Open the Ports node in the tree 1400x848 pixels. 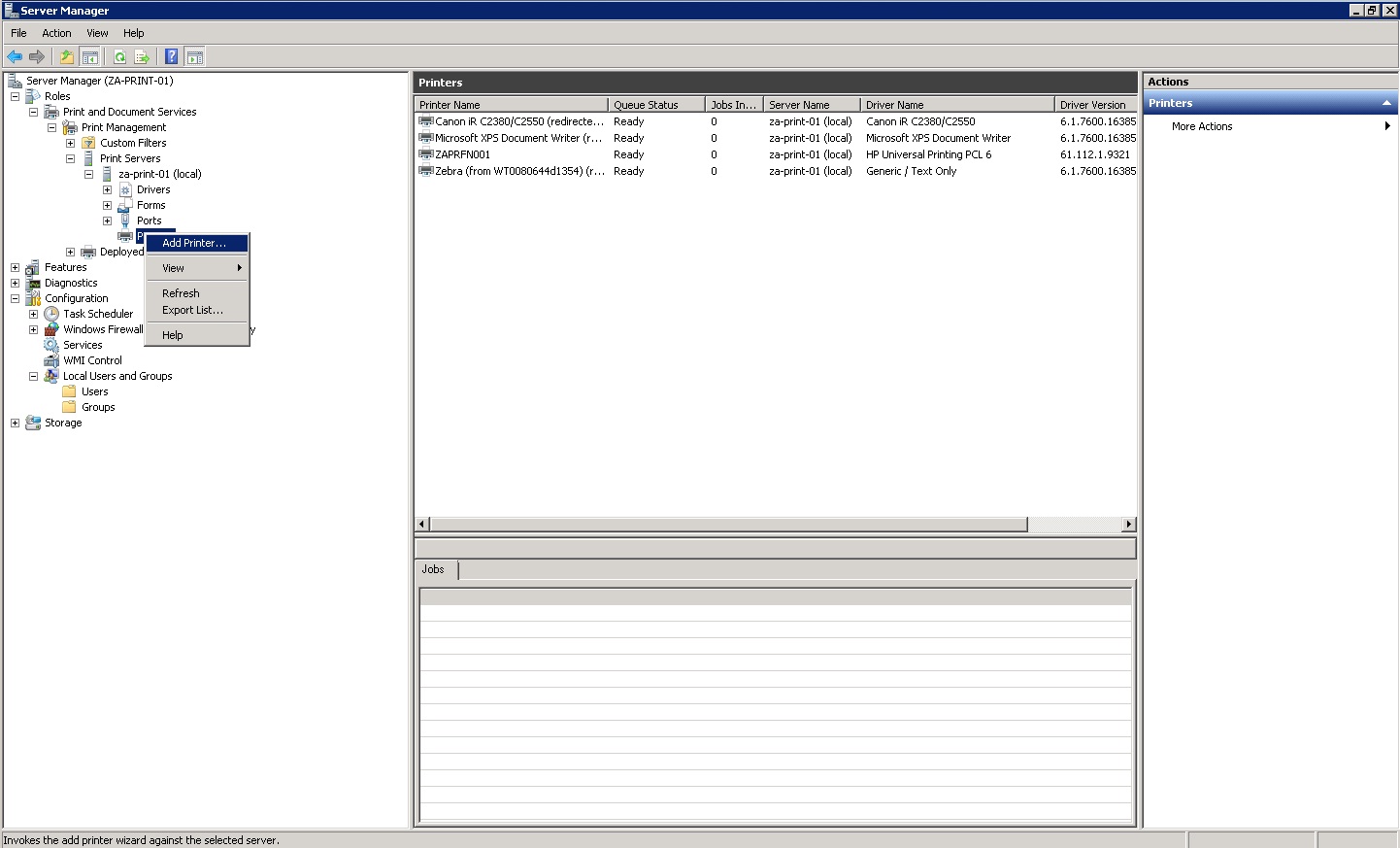tap(150, 220)
